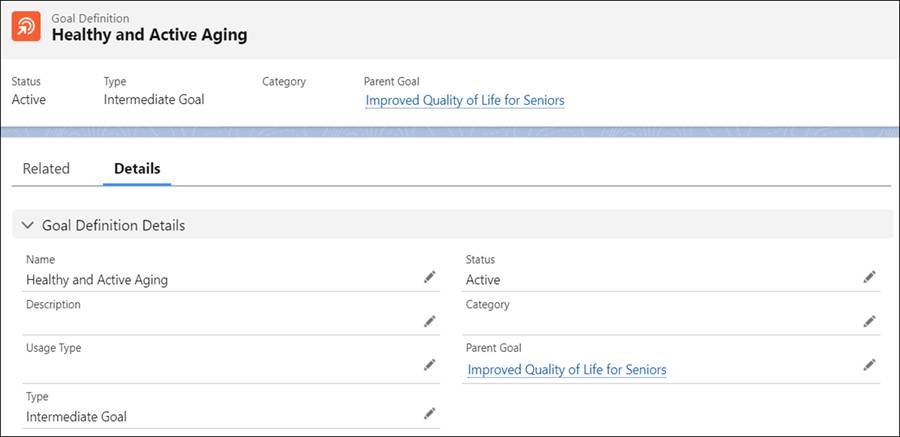900x437 pixels.
Task: Click the Healthy and Active Aging page title
Action: pos(149,35)
